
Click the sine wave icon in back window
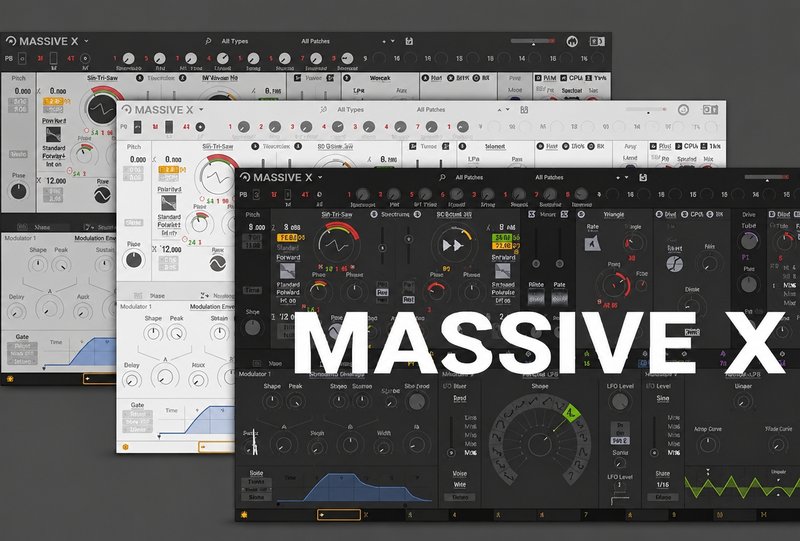(103, 195)
